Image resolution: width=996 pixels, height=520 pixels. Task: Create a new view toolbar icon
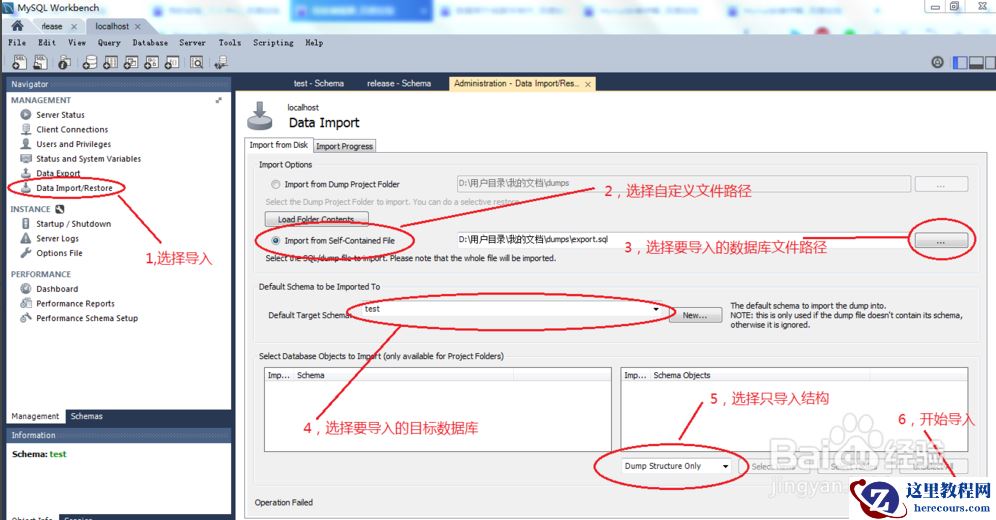tap(131, 62)
